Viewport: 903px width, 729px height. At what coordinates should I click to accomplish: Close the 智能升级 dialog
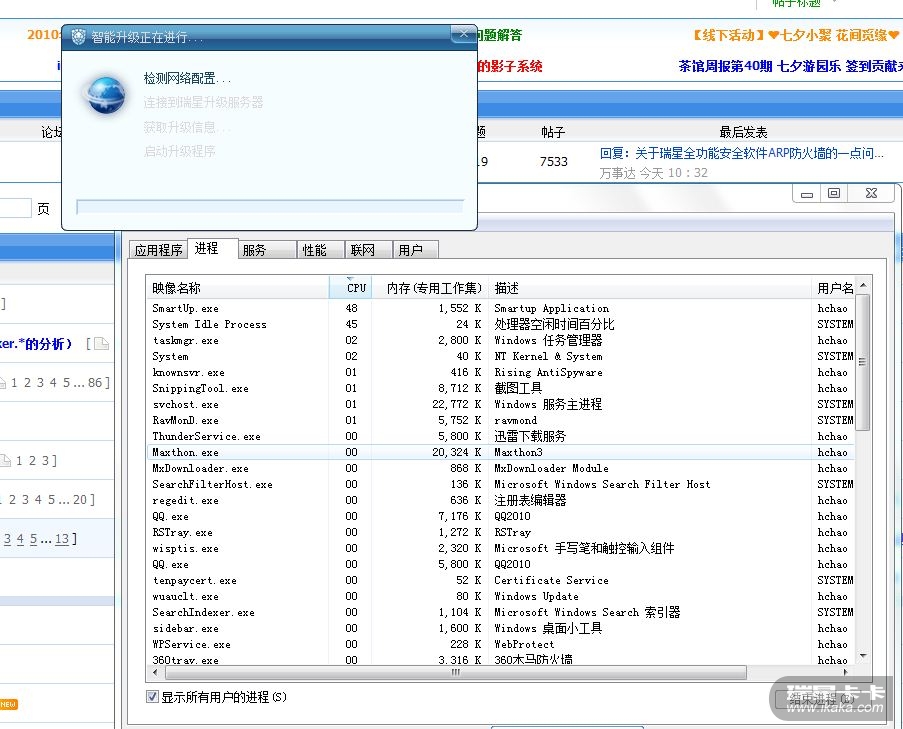pos(463,34)
